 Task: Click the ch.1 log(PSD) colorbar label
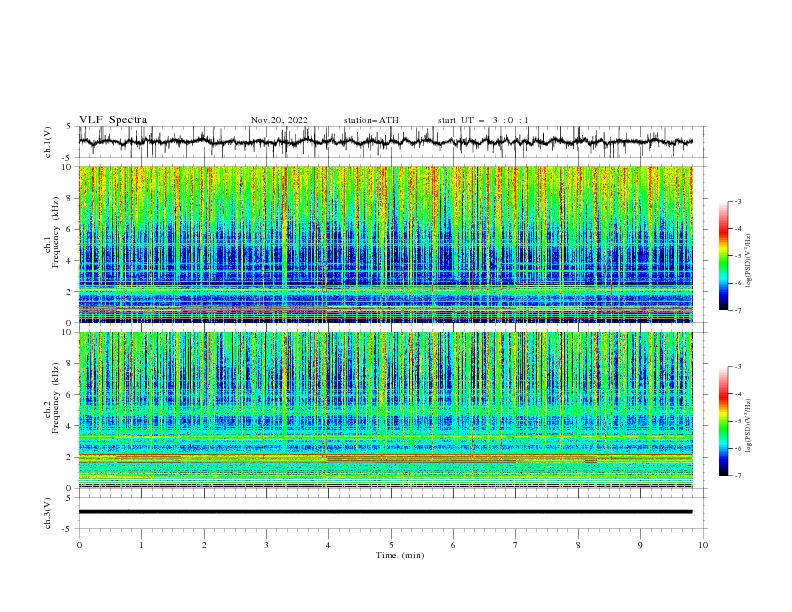coord(748,261)
